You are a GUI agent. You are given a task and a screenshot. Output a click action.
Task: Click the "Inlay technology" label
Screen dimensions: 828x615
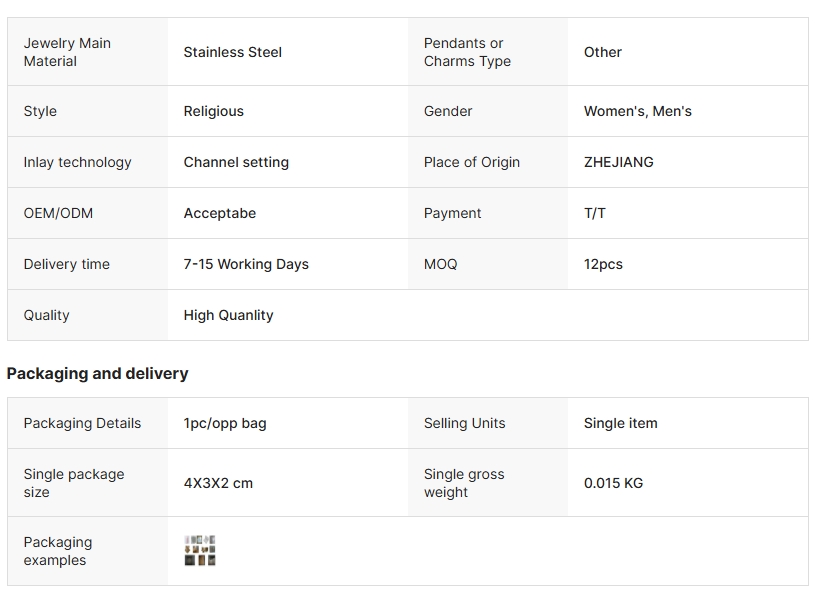[x=77, y=162]
